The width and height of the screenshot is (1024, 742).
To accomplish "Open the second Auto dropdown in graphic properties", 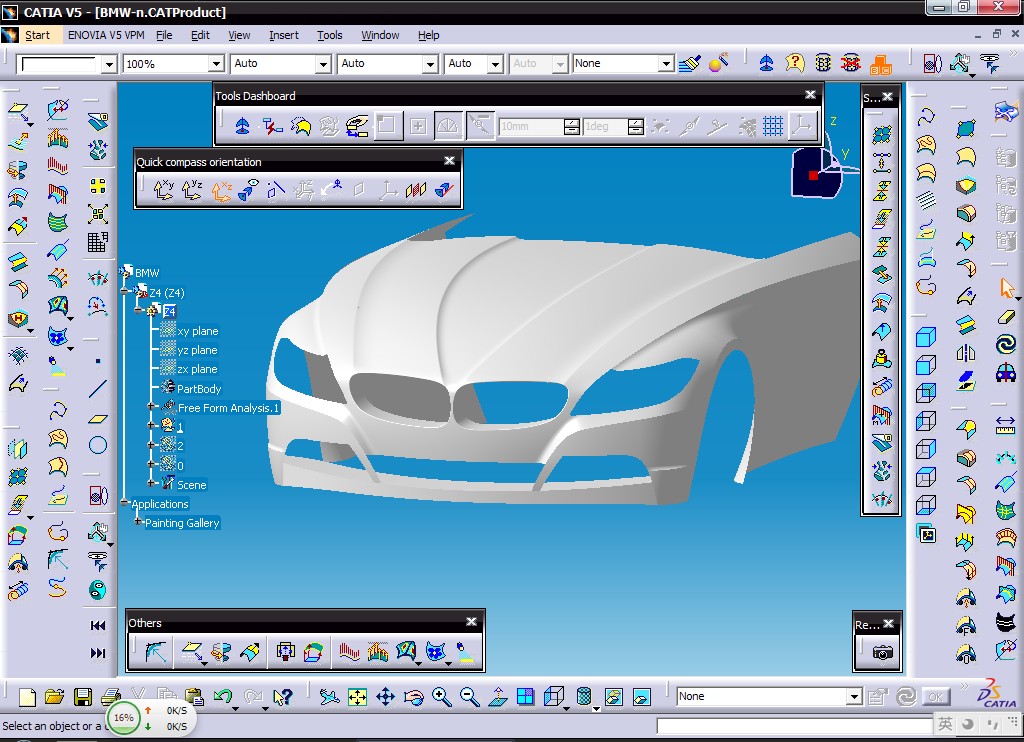I will tap(430, 64).
